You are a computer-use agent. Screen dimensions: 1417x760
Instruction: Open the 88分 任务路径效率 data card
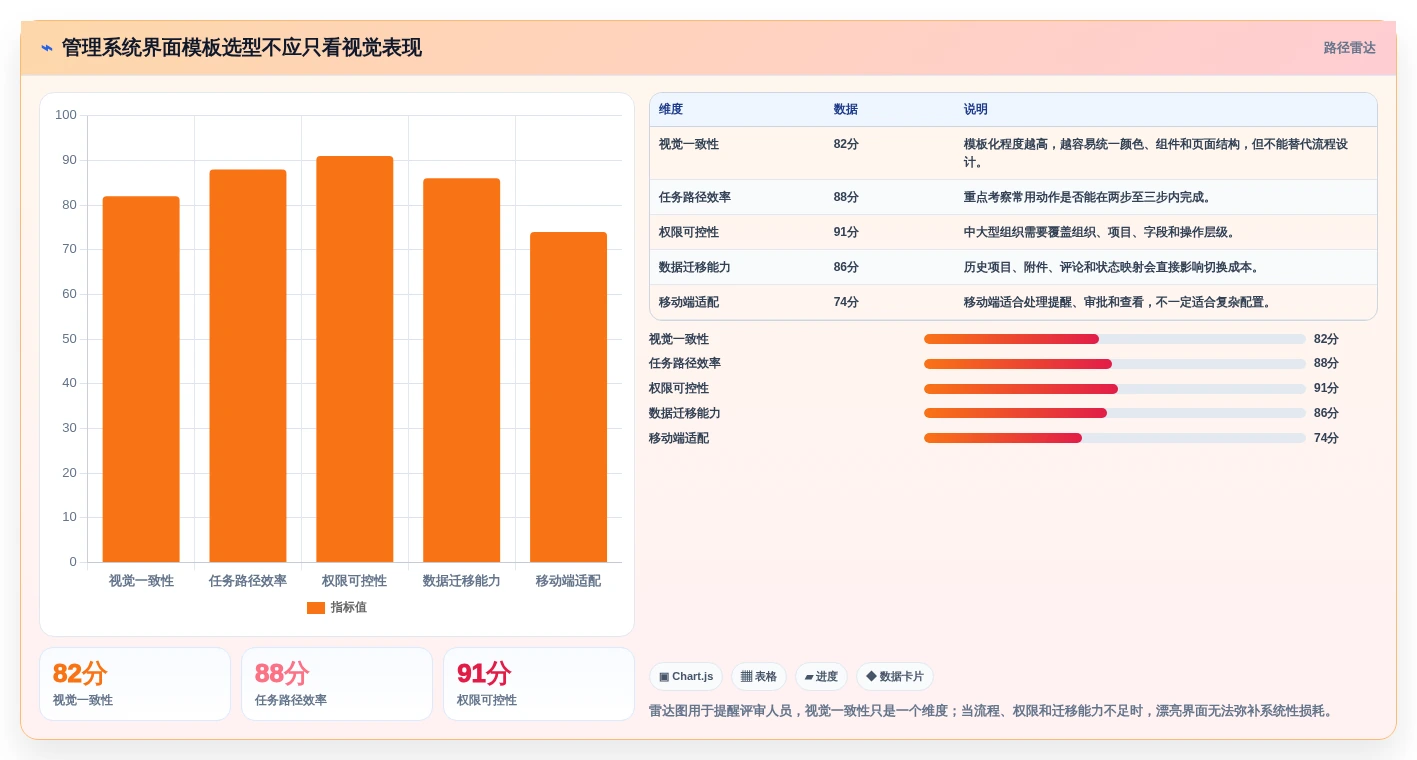click(x=337, y=684)
